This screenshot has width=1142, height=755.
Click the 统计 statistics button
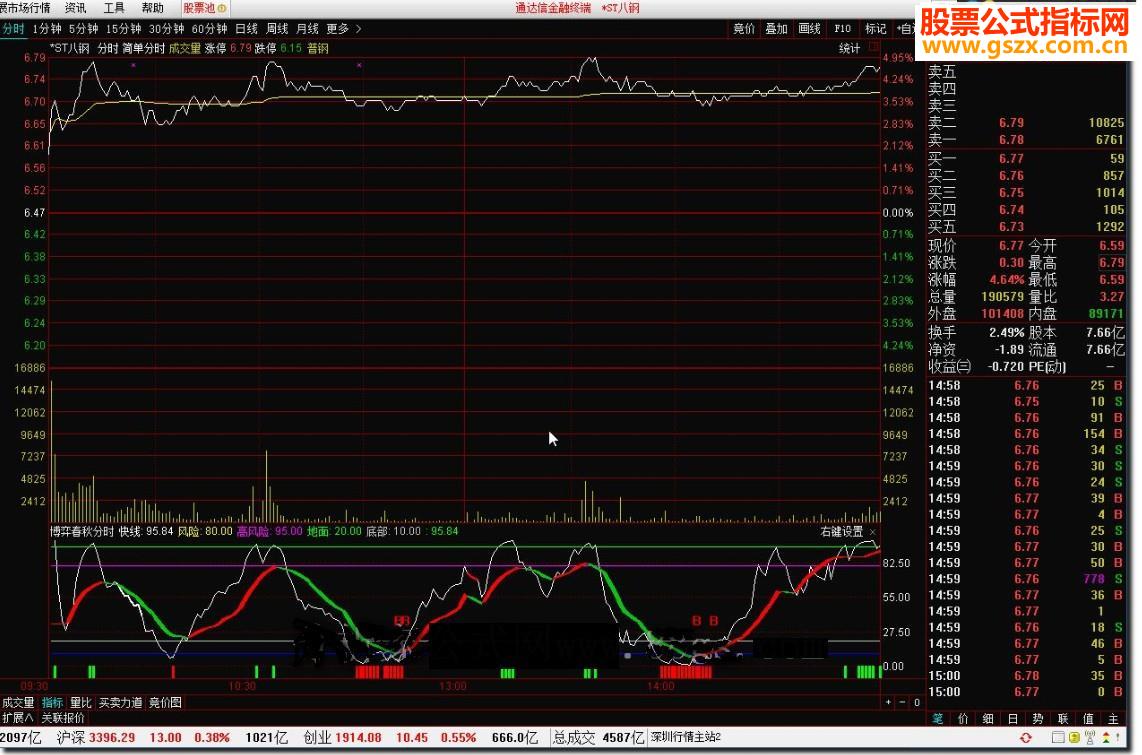(x=849, y=48)
